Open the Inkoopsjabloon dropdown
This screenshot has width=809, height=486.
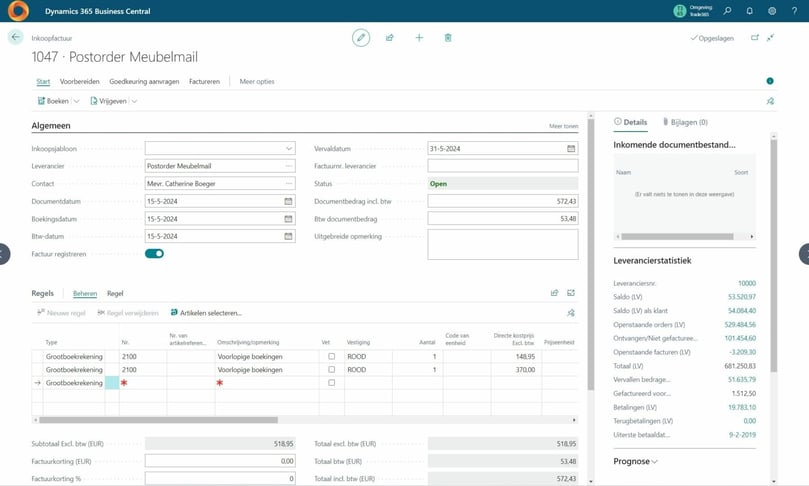(289, 149)
